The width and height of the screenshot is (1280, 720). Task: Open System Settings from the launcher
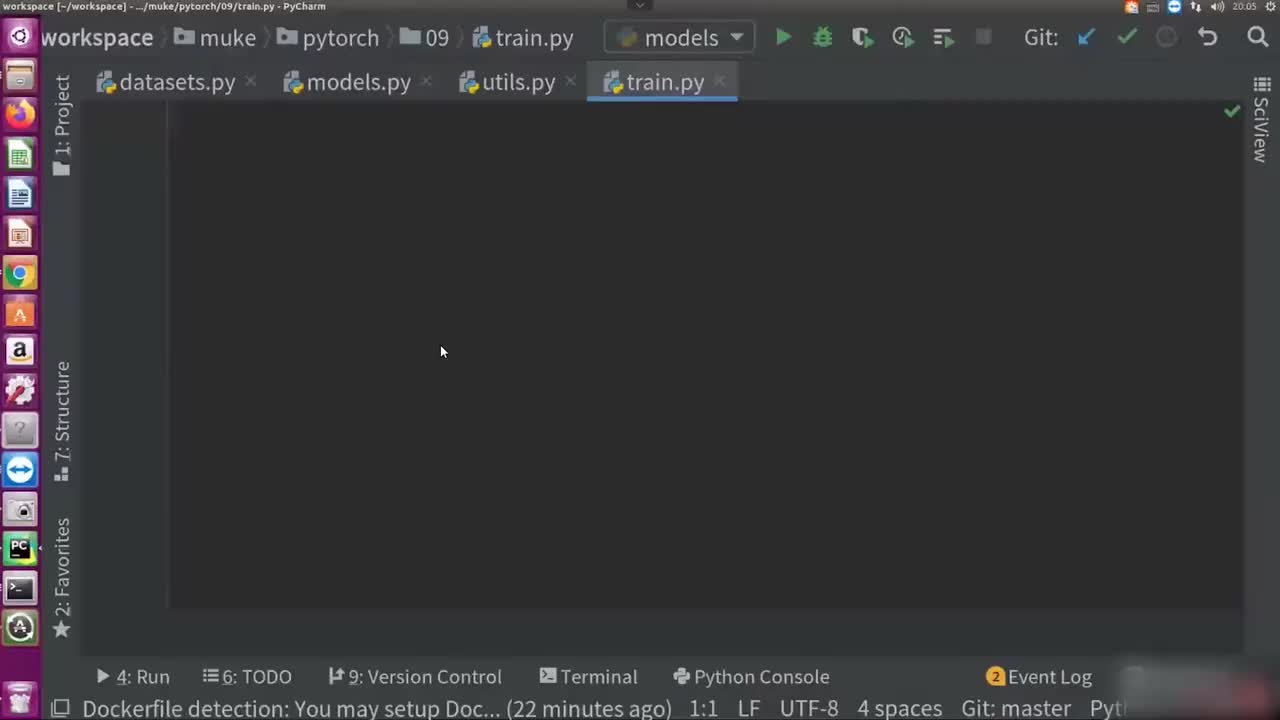point(20,391)
